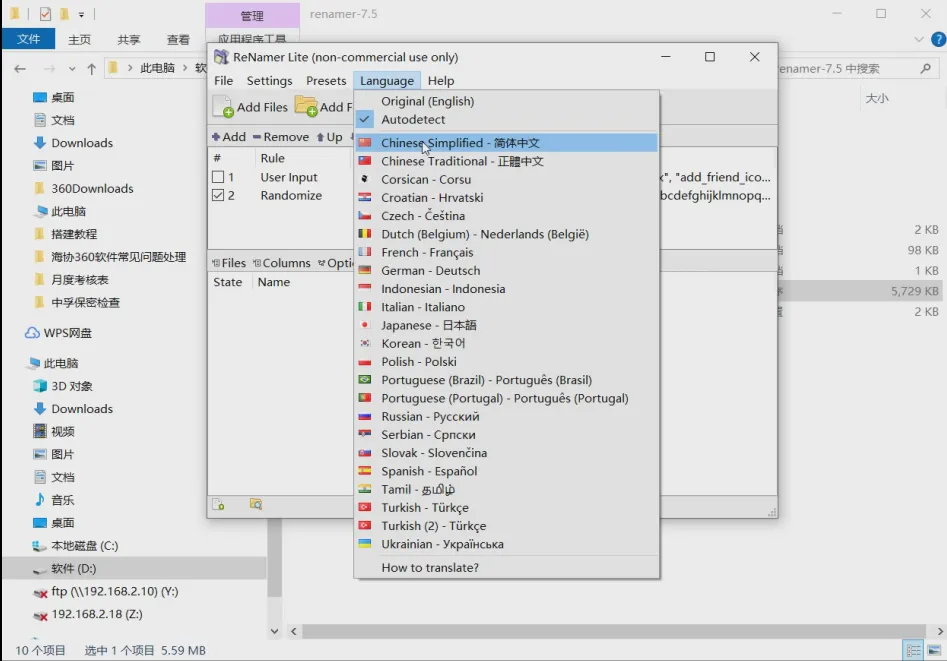Click the Ukrainian flag icon
The width and height of the screenshot is (947, 661).
pos(364,543)
